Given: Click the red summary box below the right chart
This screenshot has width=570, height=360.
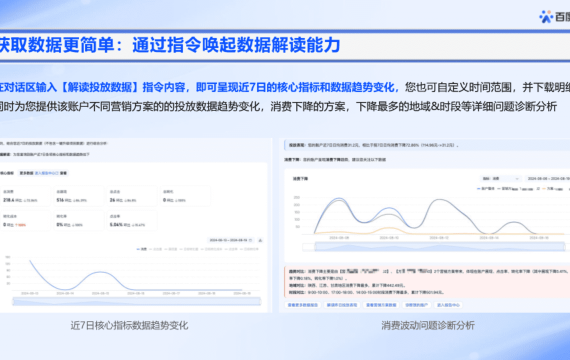Looking at the screenshot, I should [427, 282].
